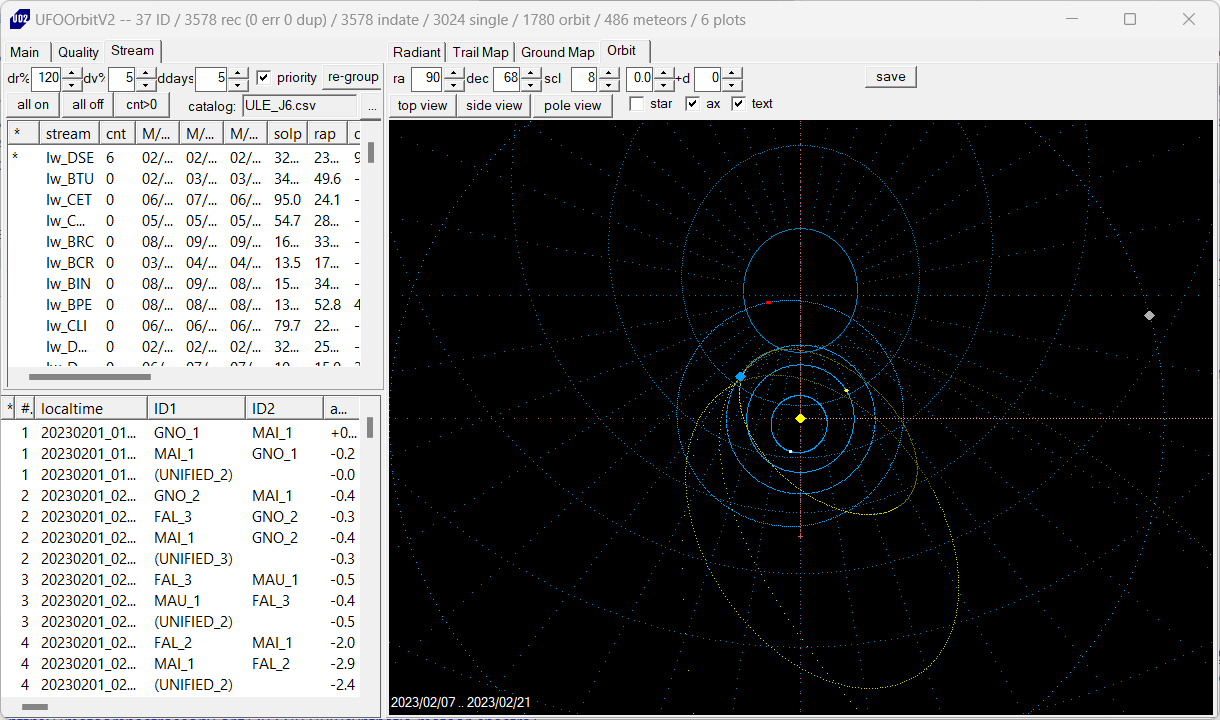Image resolution: width=1220 pixels, height=720 pixels.
Task: Increase the ra value with the up arrow
Action: pos(454,72)
